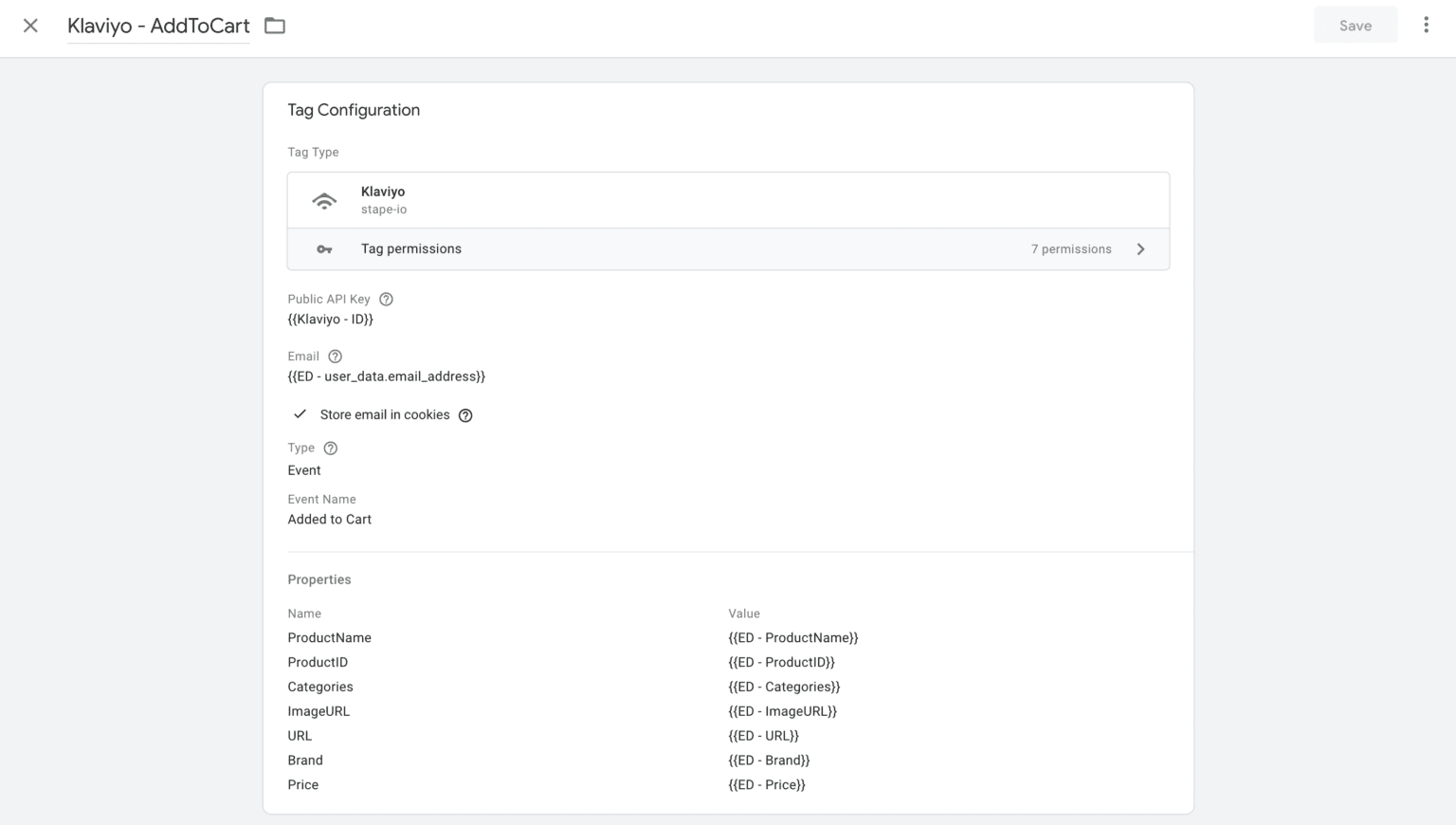Select the URL property name

300,736
